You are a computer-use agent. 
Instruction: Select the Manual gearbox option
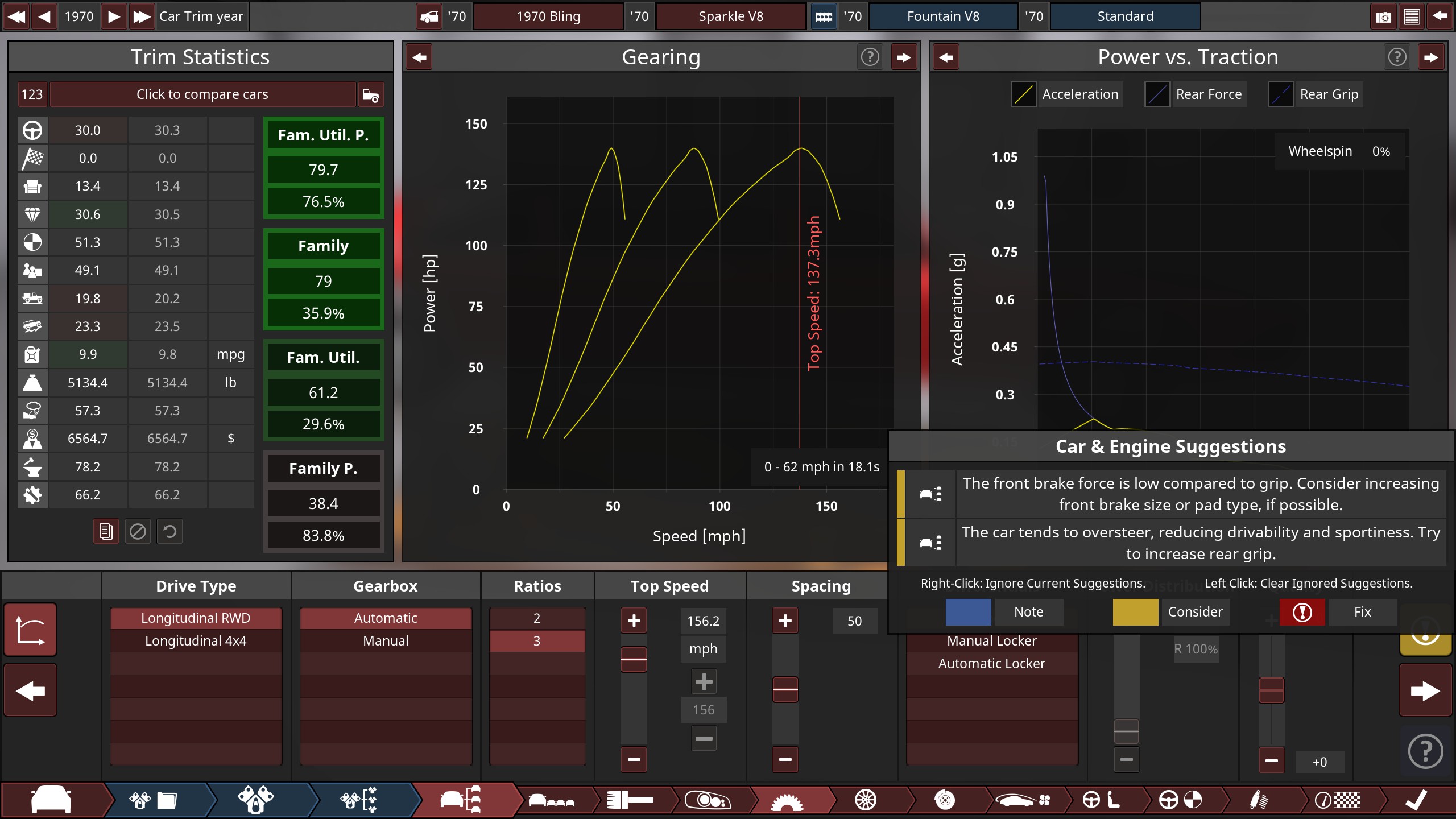386,641
